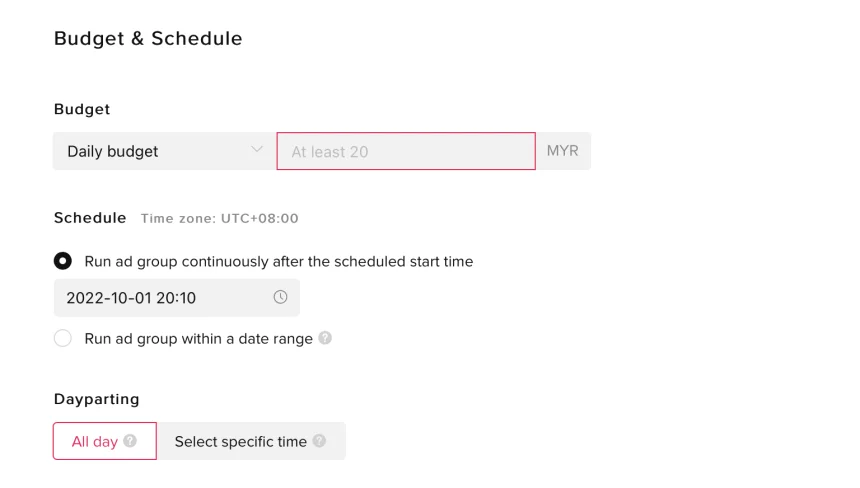860x488 pixels.
Task: Click the clock icon in start time field
Action: tap(280, 297)
